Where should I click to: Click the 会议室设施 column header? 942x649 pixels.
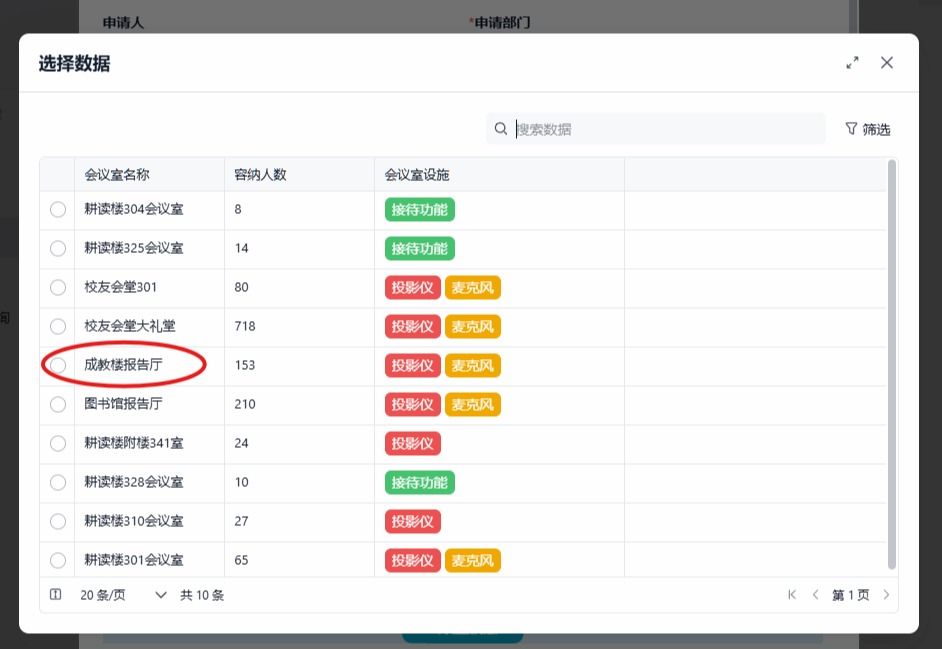click(499, 175)
